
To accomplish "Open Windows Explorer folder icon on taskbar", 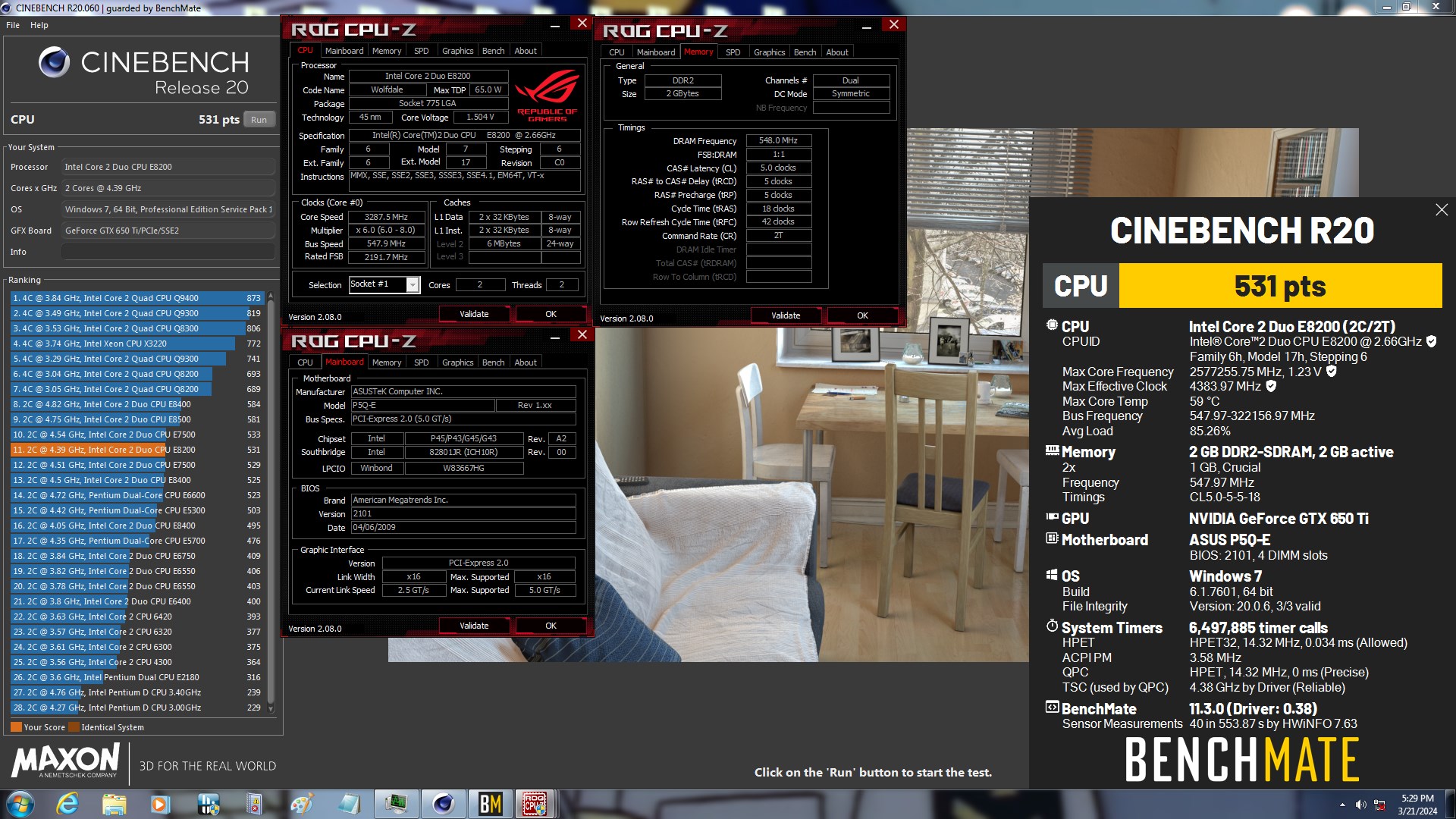I will tap(114, 804).
